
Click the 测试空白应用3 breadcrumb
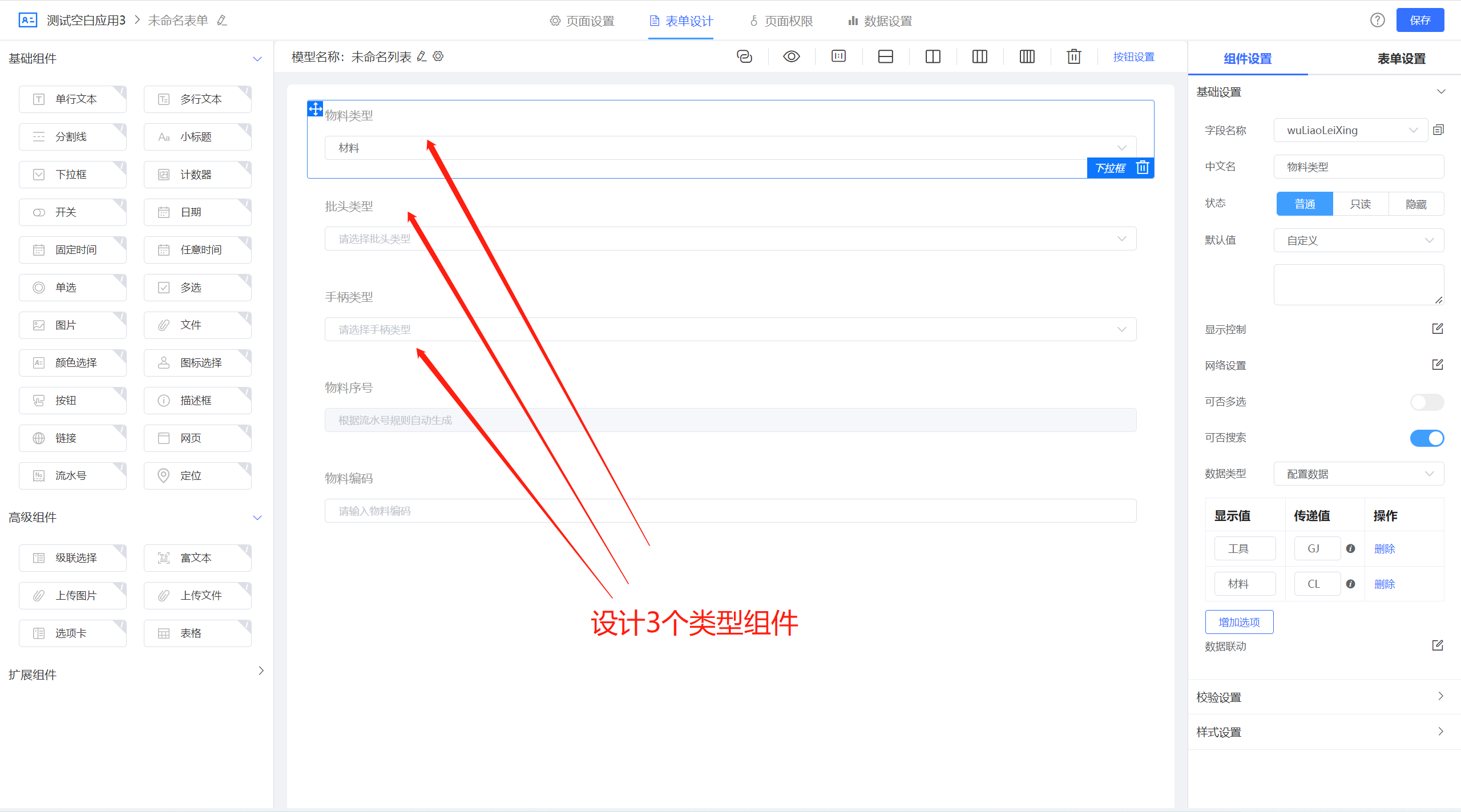pyautogui.click(x=86, y=21)
